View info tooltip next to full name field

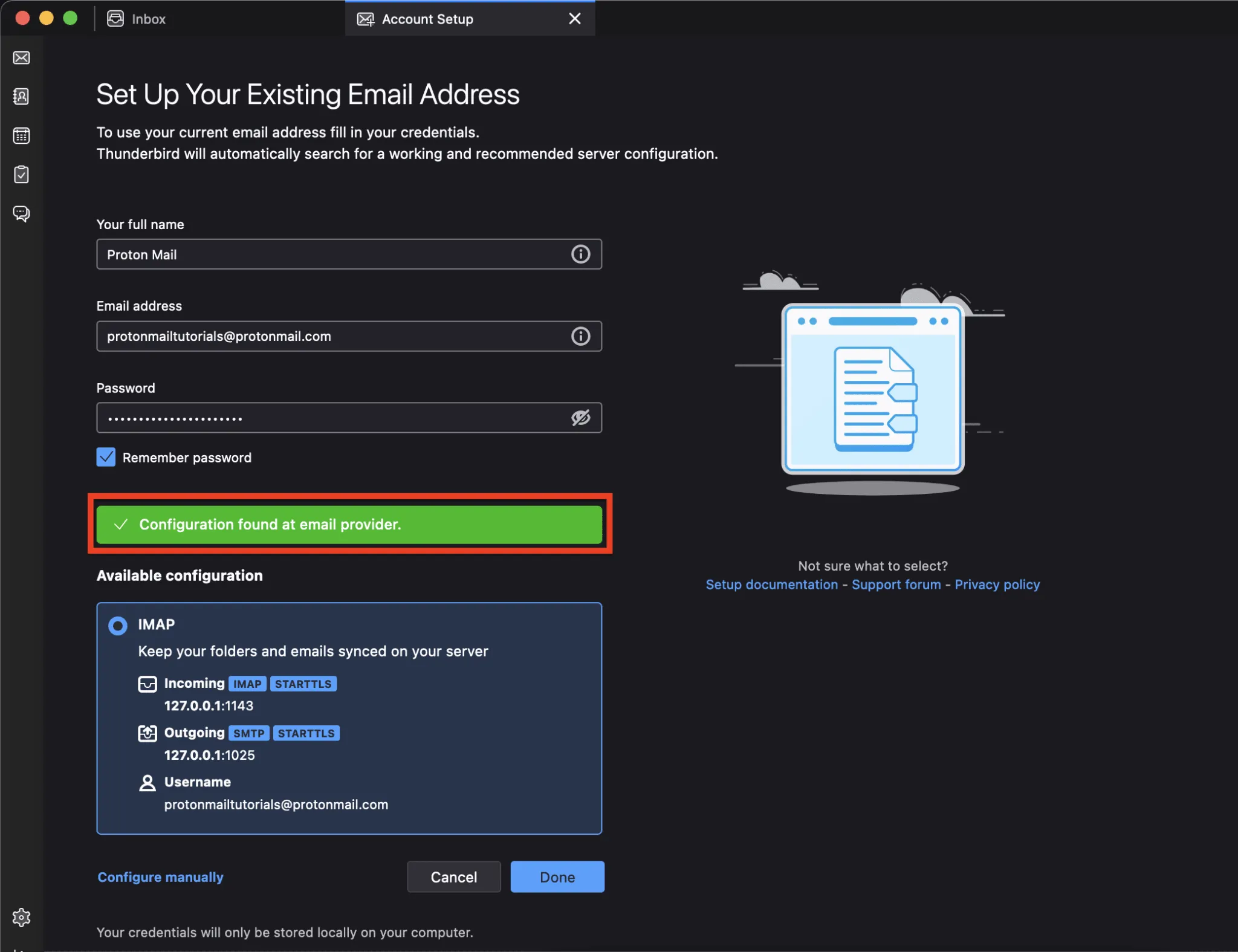point(580,254)
